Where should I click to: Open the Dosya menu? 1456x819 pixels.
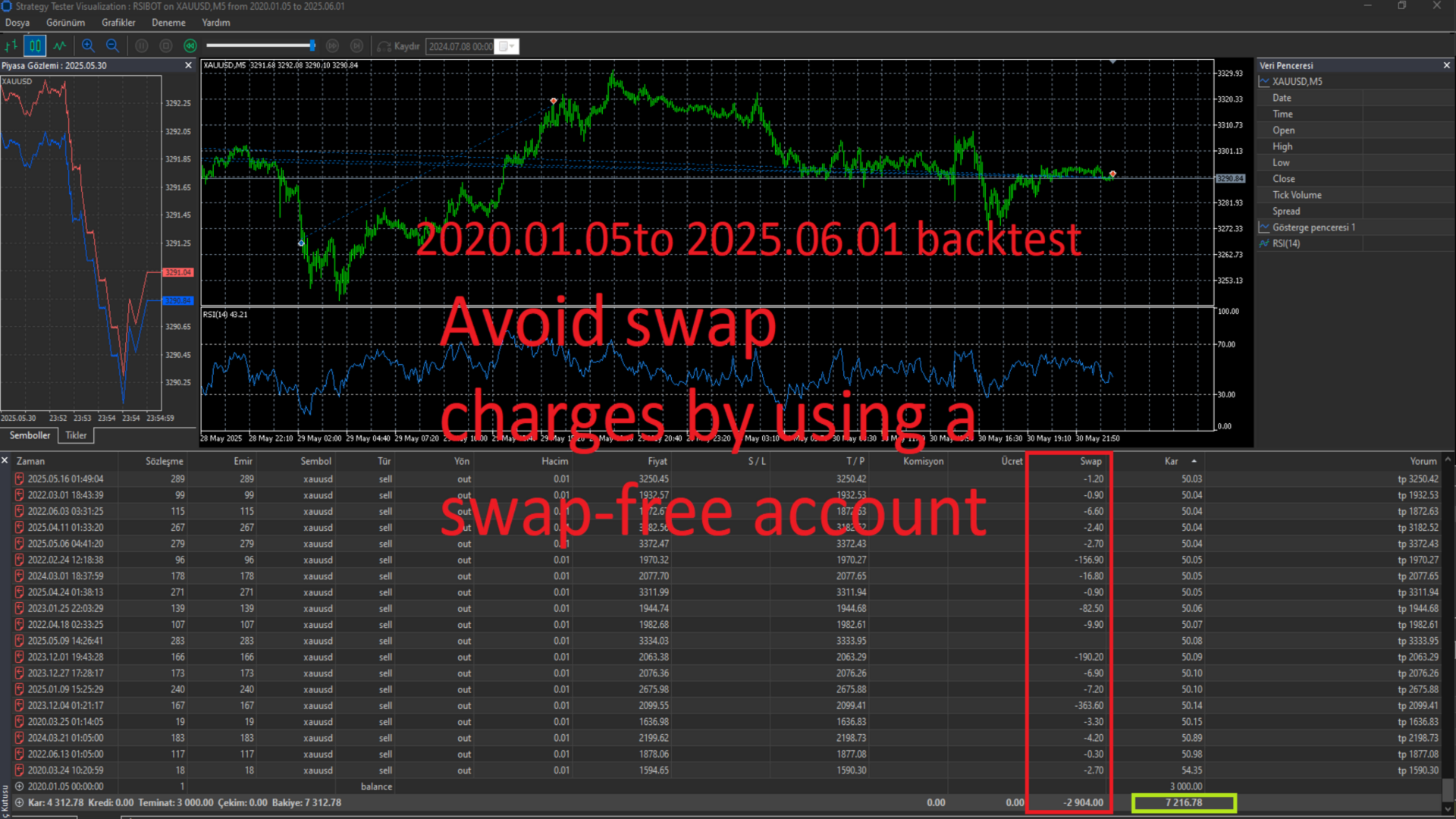pos(17,23)
